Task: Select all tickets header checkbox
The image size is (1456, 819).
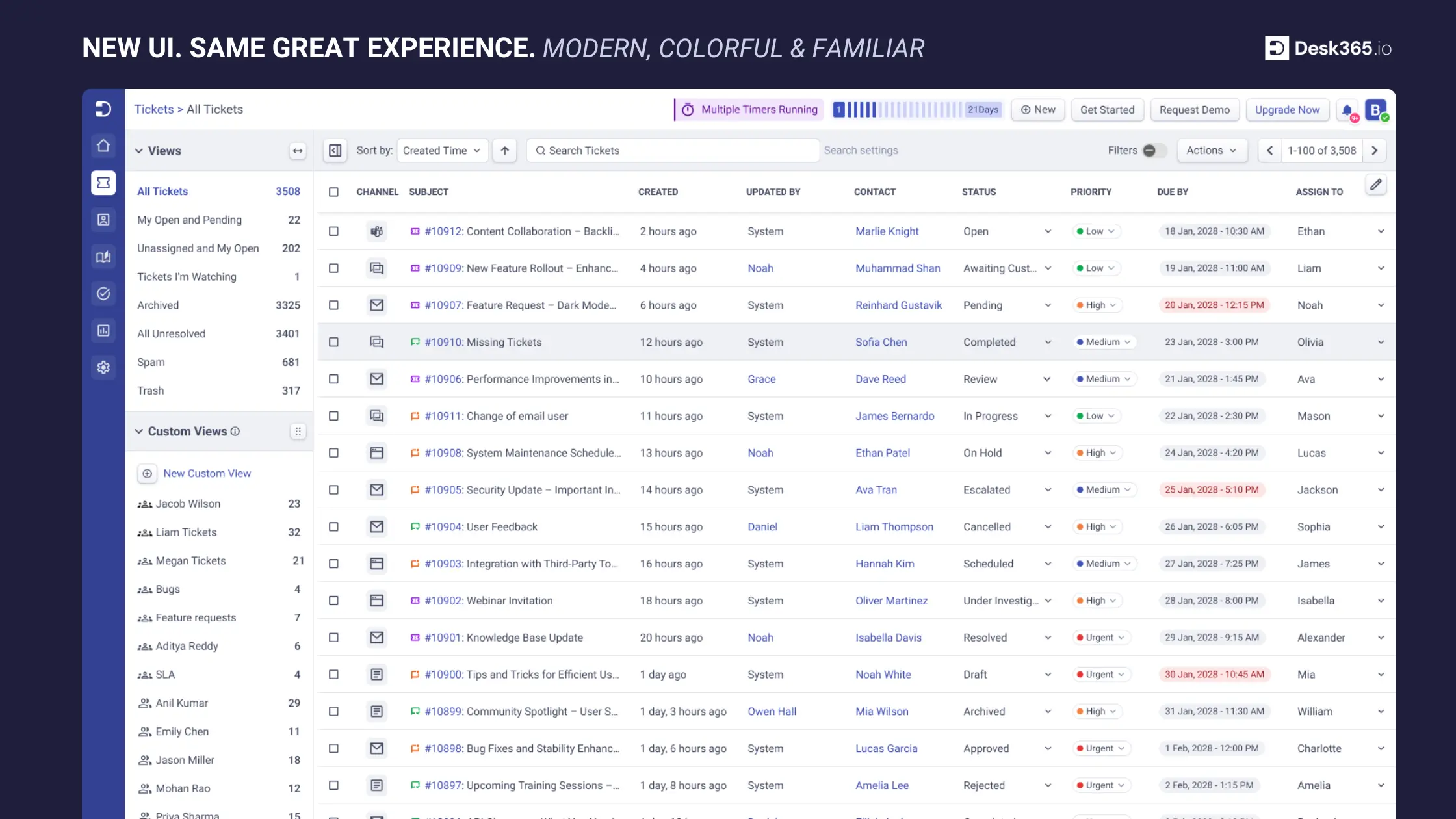Action: 333,192
